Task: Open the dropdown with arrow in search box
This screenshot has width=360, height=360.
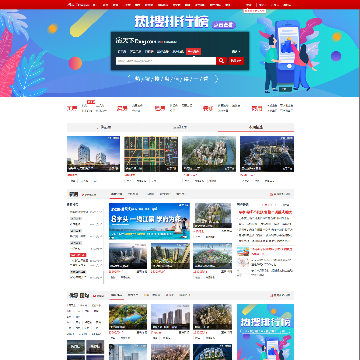Action: pos(236,51)
